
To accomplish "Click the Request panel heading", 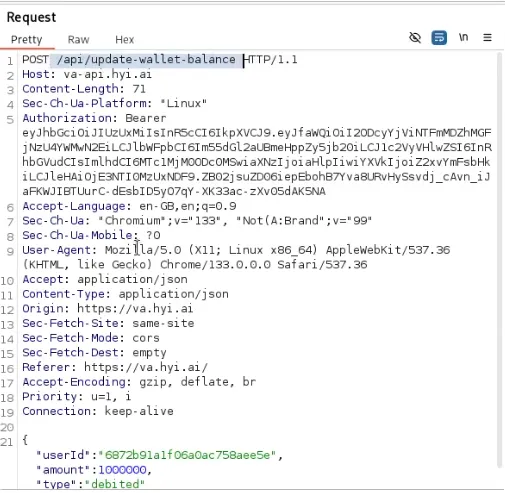I will point(31,17).
